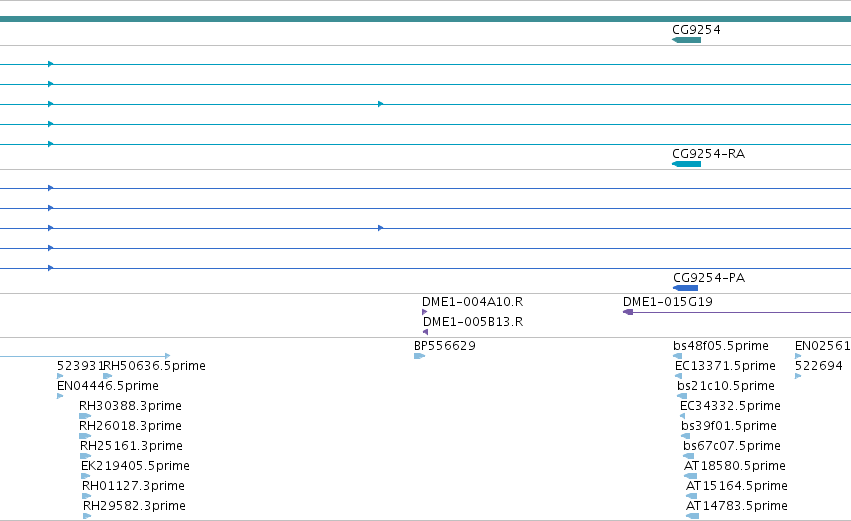
Task: Select the arrow glyph under AT18580.5prime
Action: [690, 476]
